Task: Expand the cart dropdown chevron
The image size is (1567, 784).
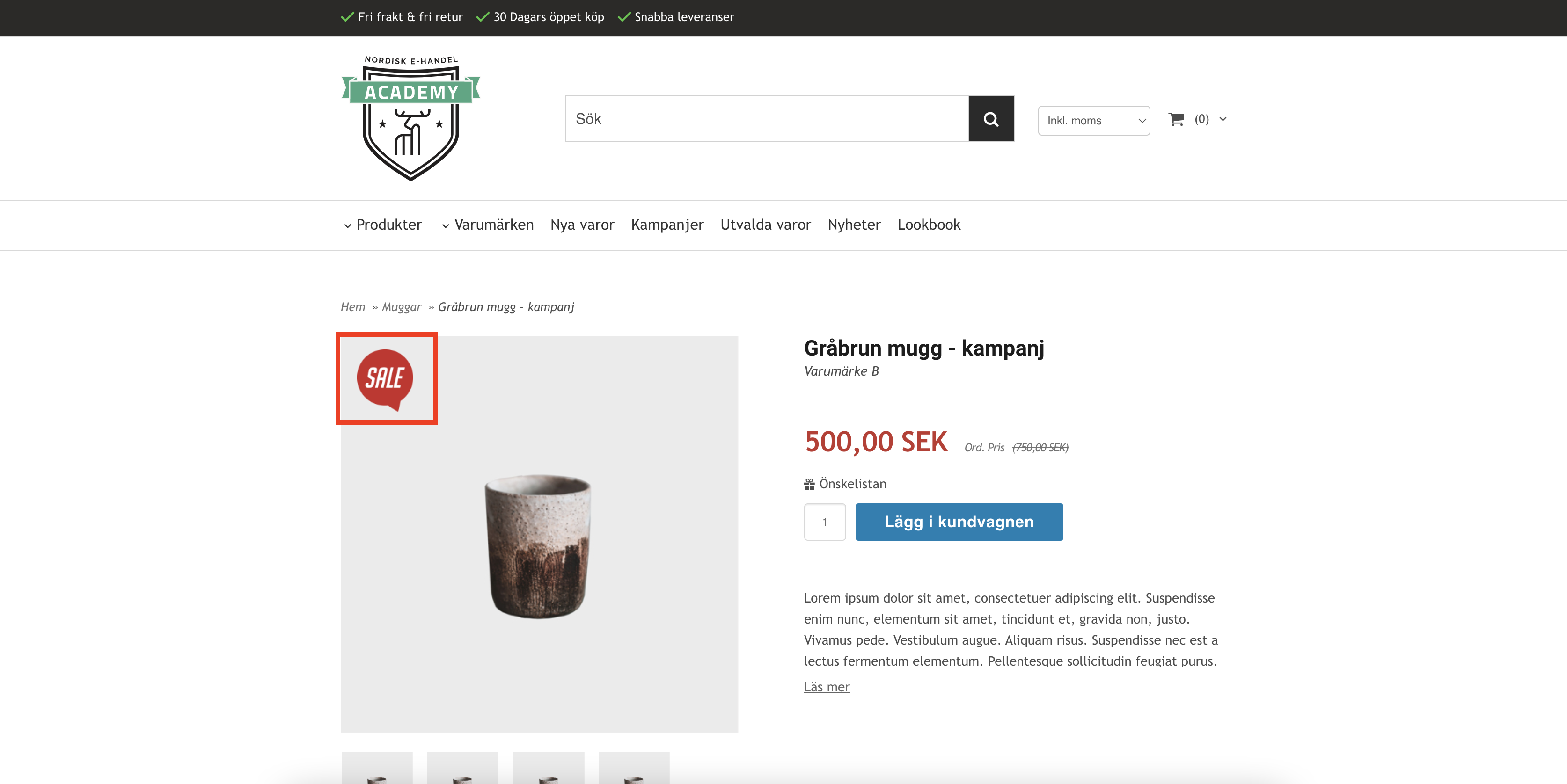Action: [1223, 119]
